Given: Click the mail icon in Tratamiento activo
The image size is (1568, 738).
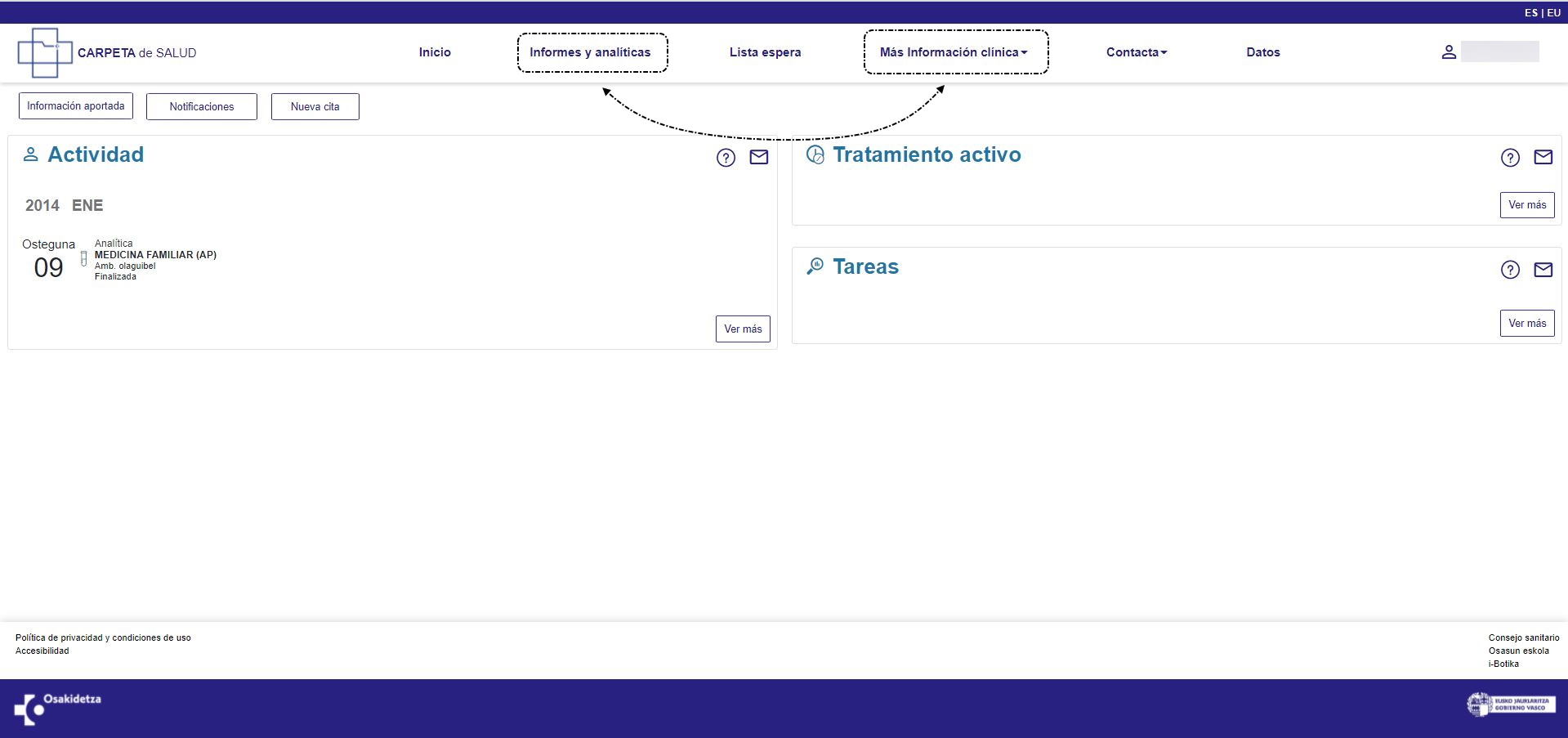Looking at the screenshot, I should [x=1543, y=157].
